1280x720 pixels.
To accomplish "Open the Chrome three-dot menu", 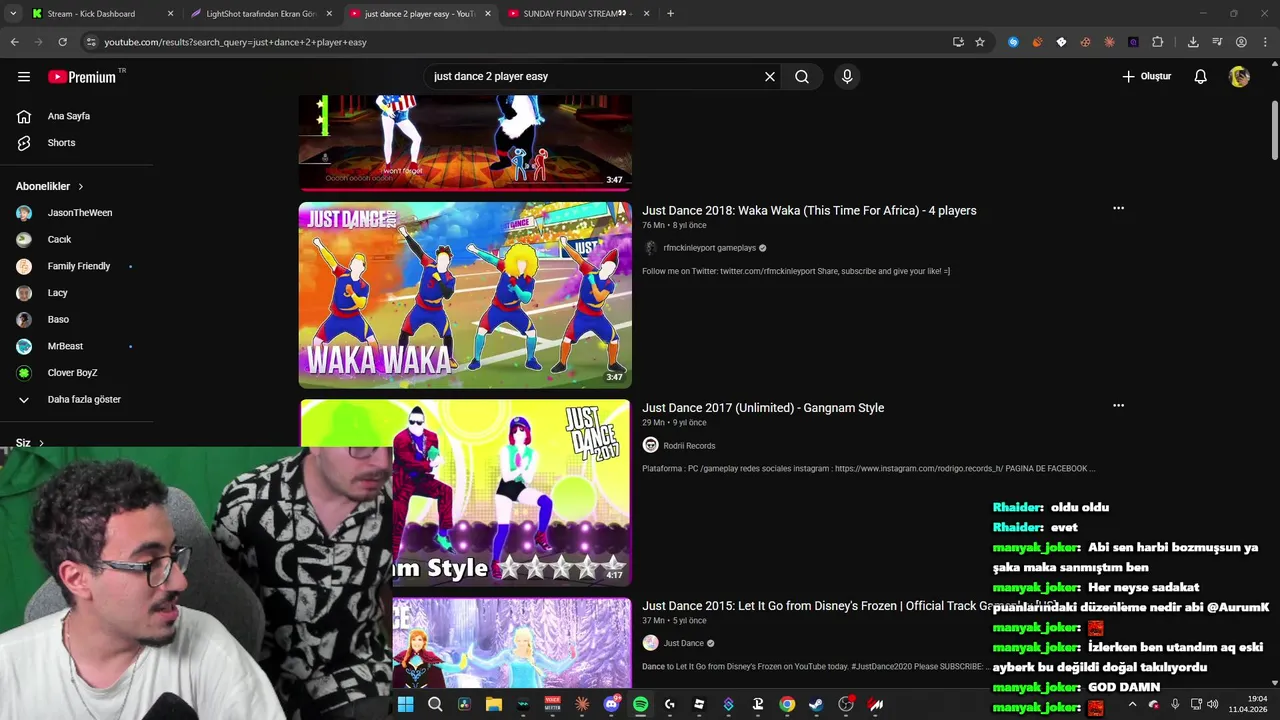I will (1265, 42).
